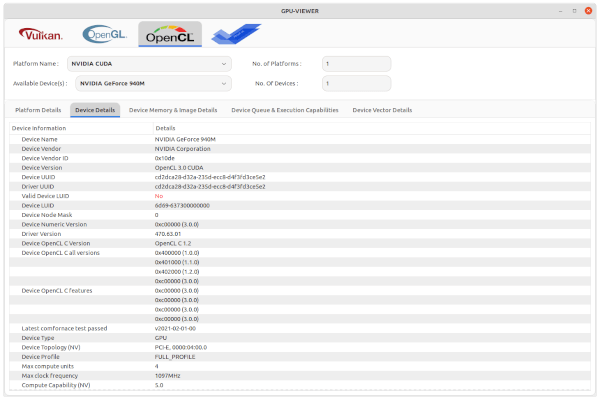Click the No. Of Devices field
Image resolution: width=600 pixels, height=400 pixels.
pos(356,83)
